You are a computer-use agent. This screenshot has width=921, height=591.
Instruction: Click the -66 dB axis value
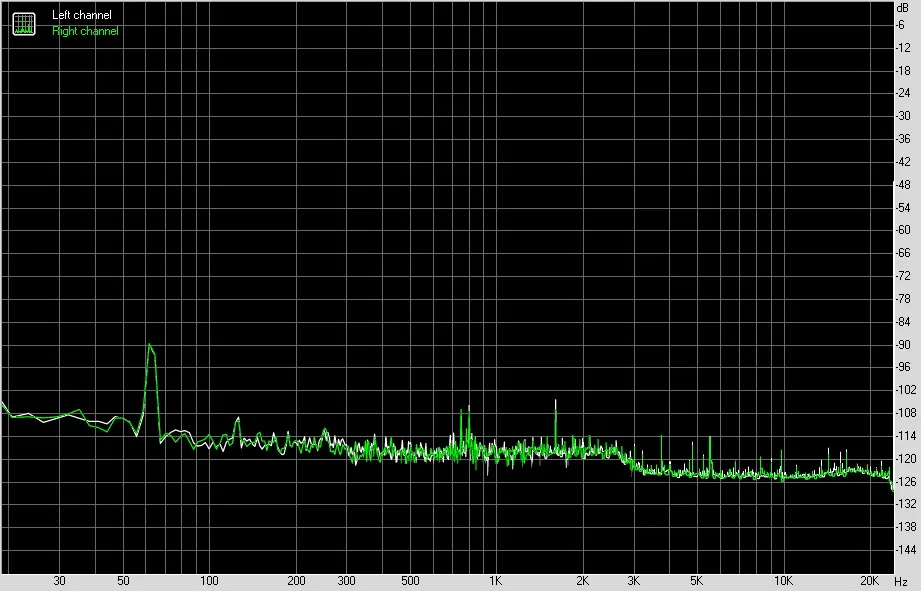pyautogui.click(x=903, y=253)
